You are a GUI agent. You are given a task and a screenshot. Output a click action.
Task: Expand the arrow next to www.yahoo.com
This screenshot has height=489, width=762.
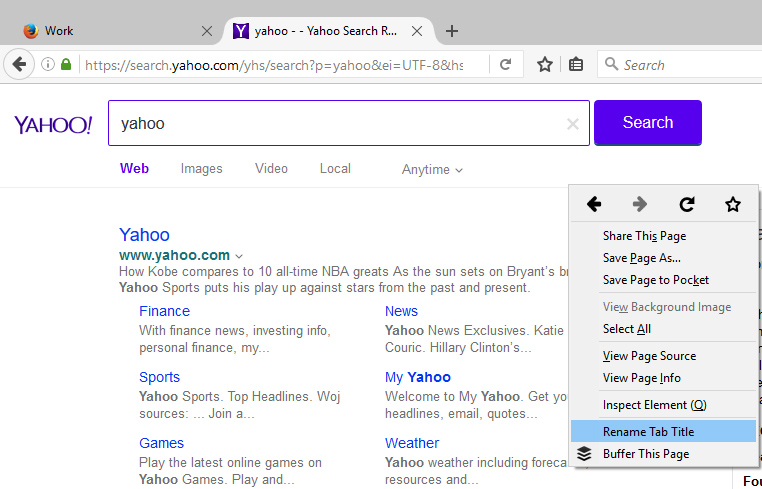click(x=240, y=256)
